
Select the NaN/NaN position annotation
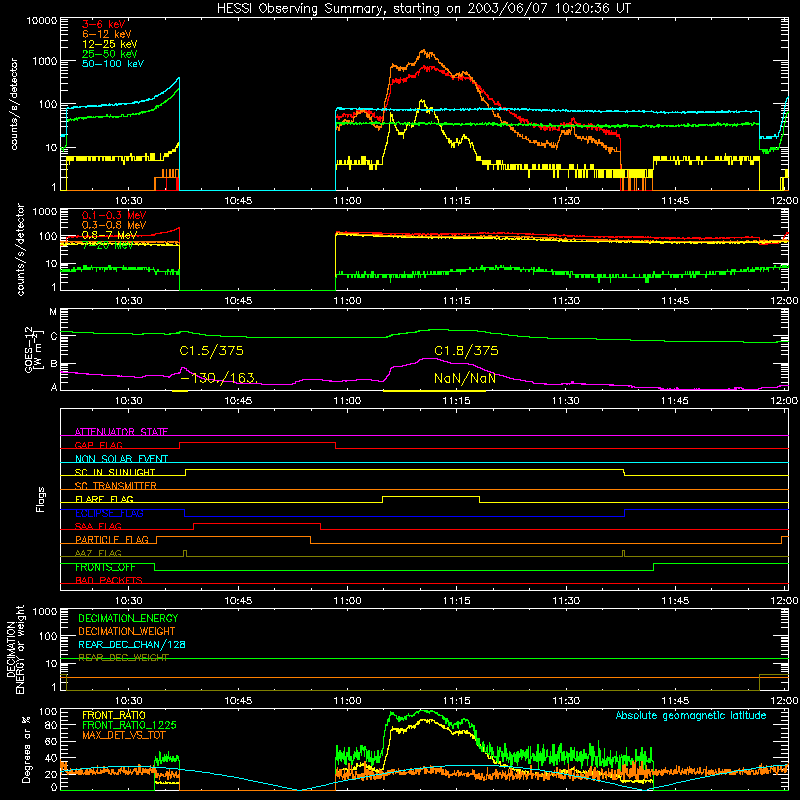click(465, 378)
